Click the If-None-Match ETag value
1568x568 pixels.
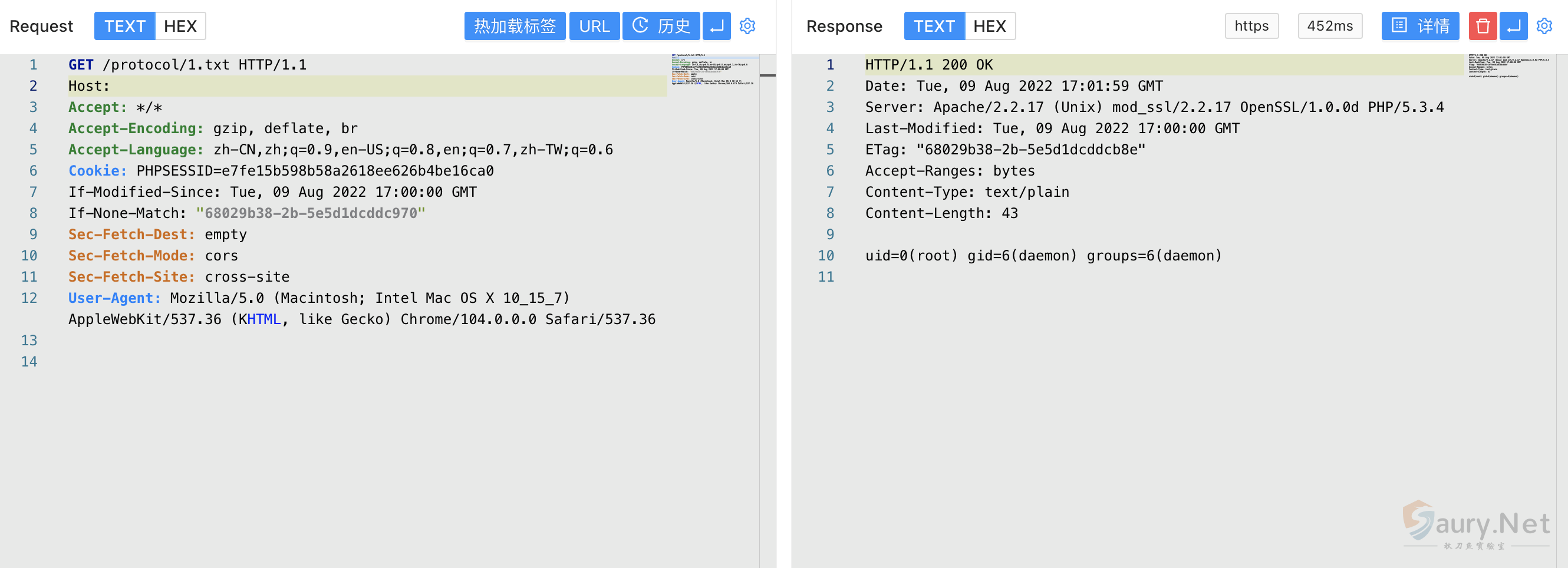311,213
